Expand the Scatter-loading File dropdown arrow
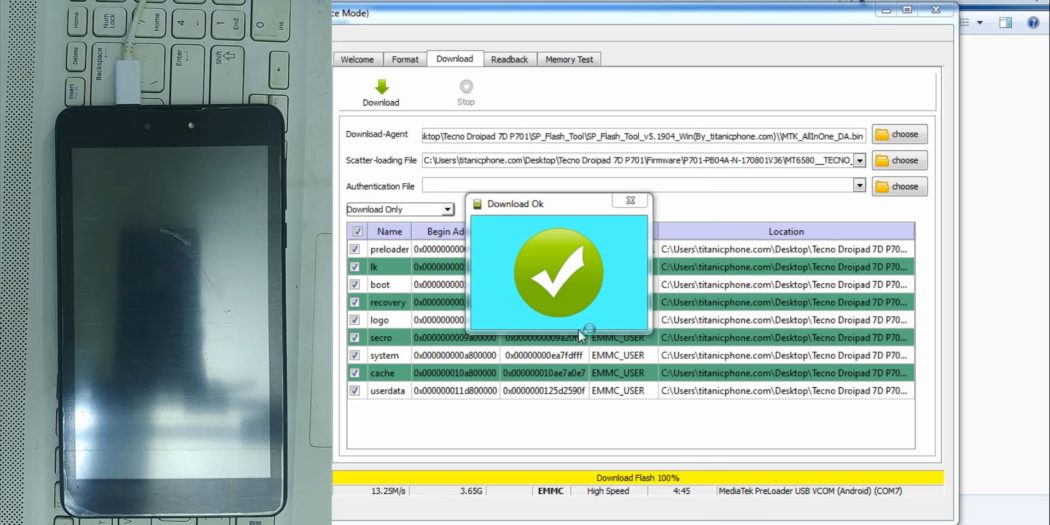The width and height of the screenshot is (1050, 525). [860, 161]
